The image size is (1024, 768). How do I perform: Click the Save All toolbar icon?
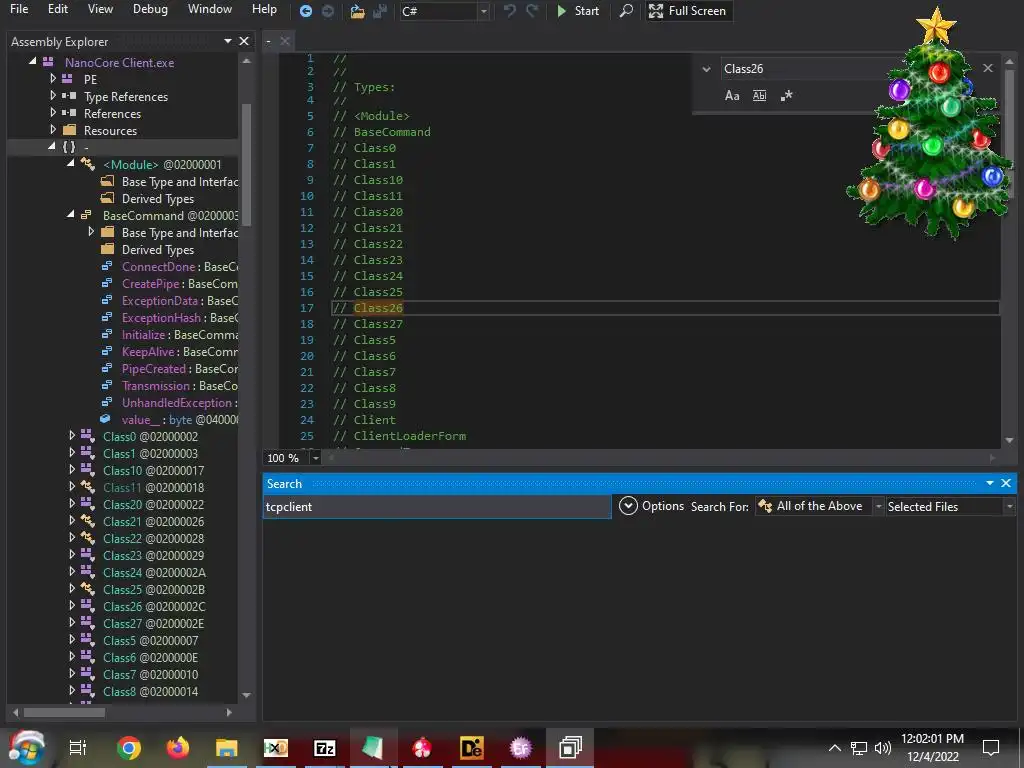coord(379,11)
